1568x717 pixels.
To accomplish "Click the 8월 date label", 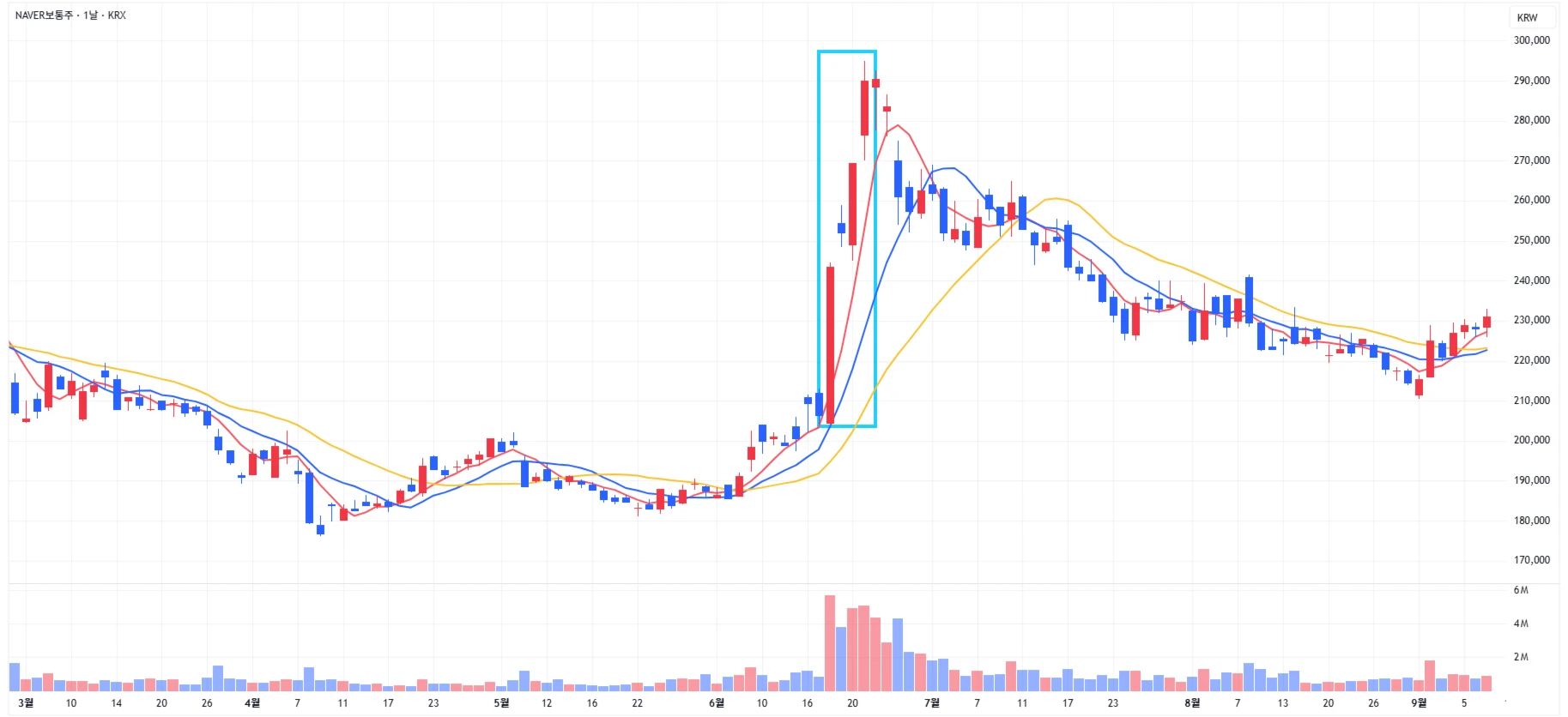I will [1192, 703].
